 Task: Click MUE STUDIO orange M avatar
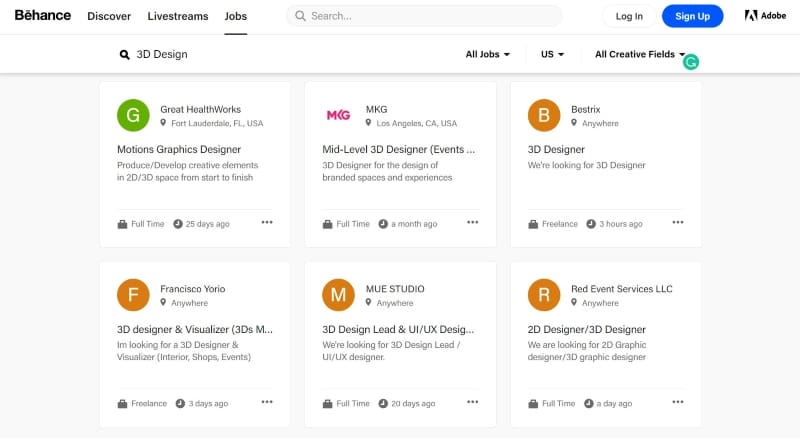(338, 295)
